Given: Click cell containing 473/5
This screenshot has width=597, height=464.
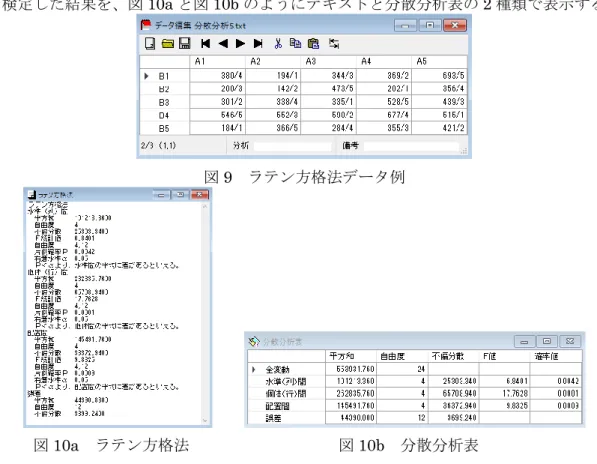Looking at the screenshot, I should point(328,89).
